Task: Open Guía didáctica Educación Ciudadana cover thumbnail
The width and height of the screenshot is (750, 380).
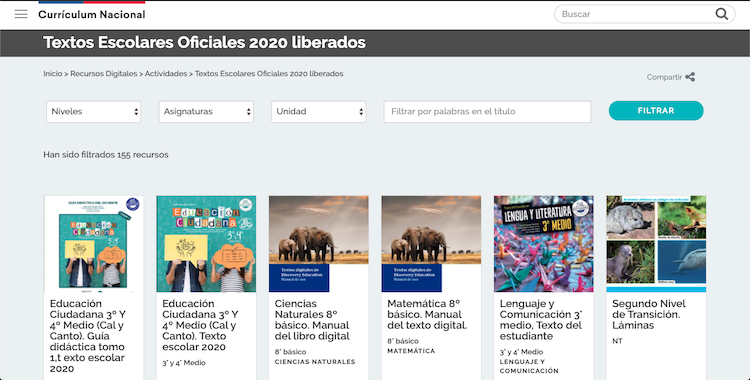Action: [x=94, y=244]
